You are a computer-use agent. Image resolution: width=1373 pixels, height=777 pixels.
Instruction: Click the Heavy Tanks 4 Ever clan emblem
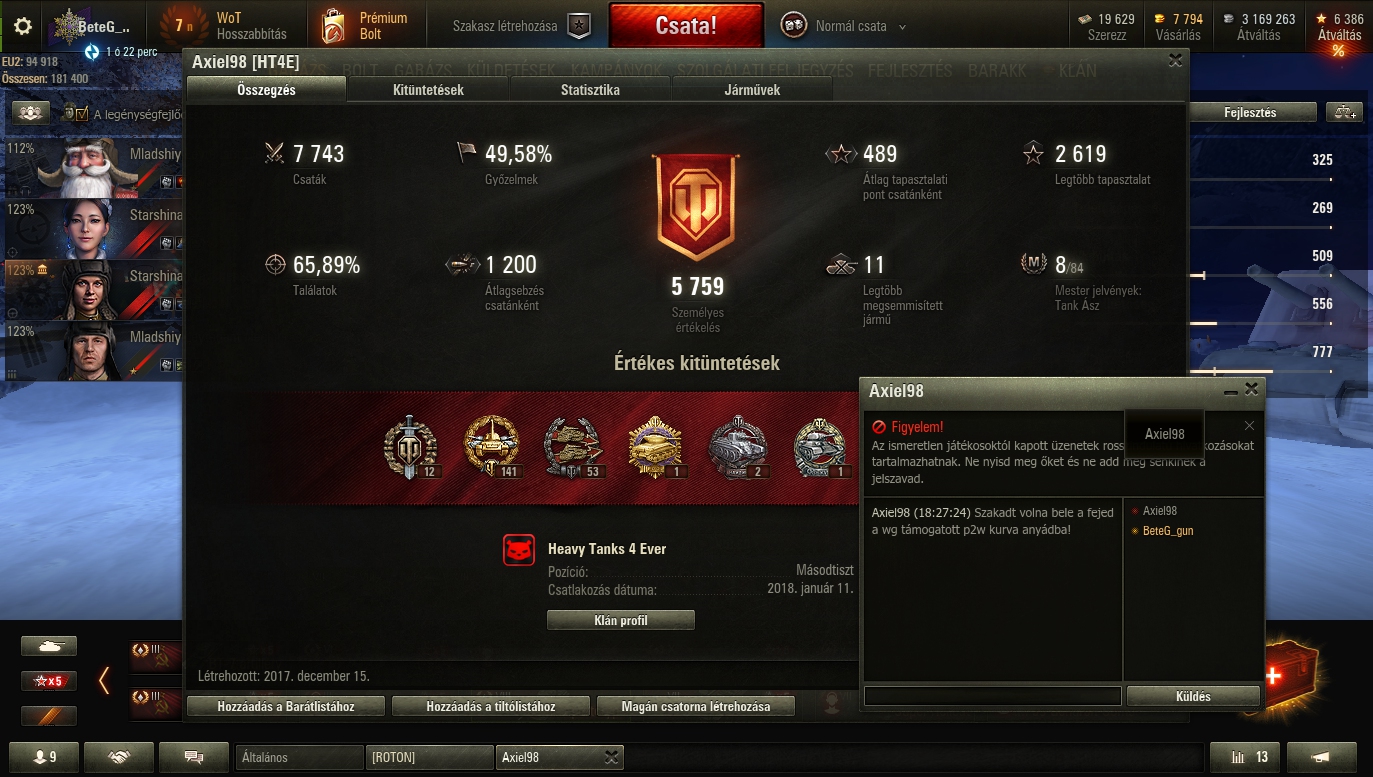point(519,549)
